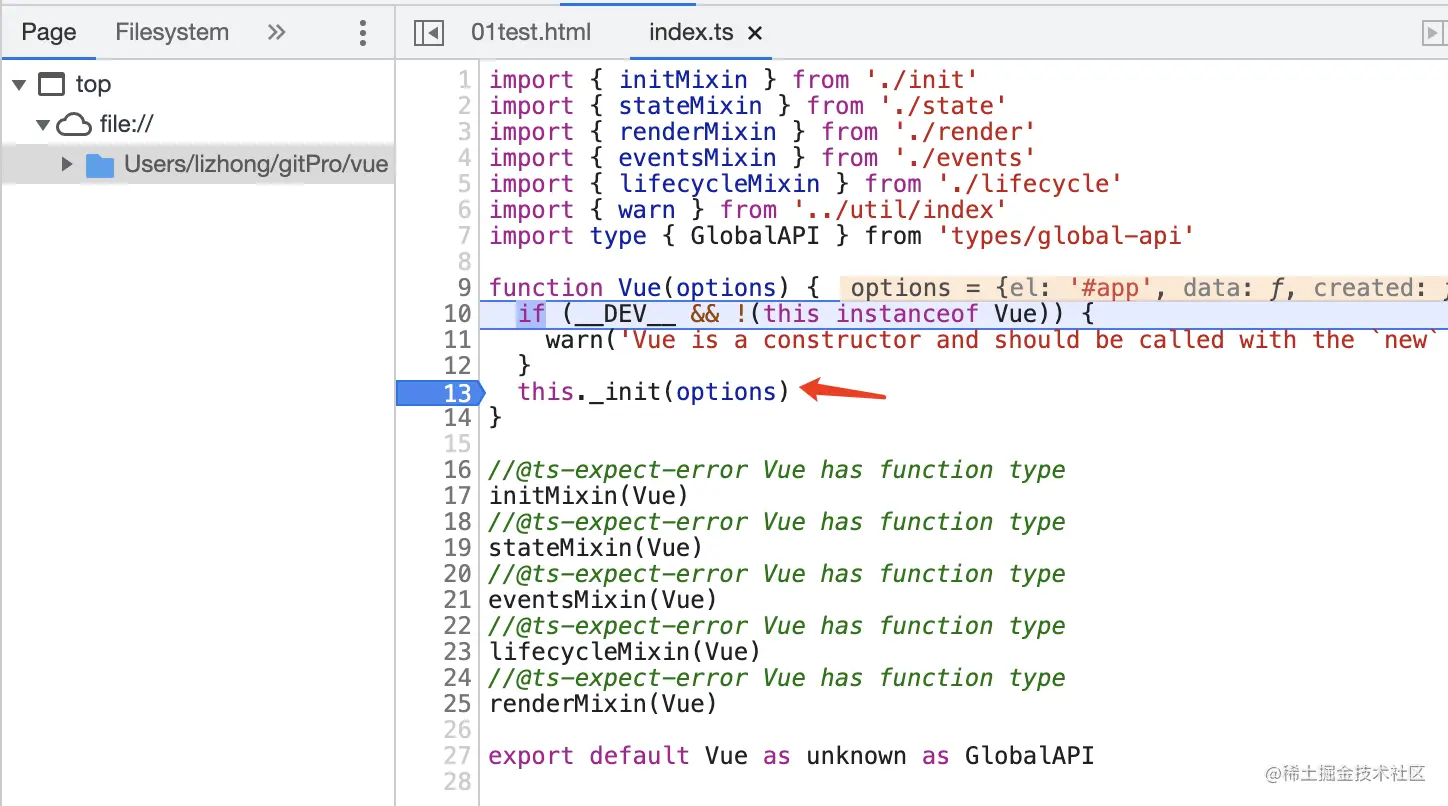Click the frame icon beside top
Viewport: 1448px width, 806px height.
coord(51,84)
